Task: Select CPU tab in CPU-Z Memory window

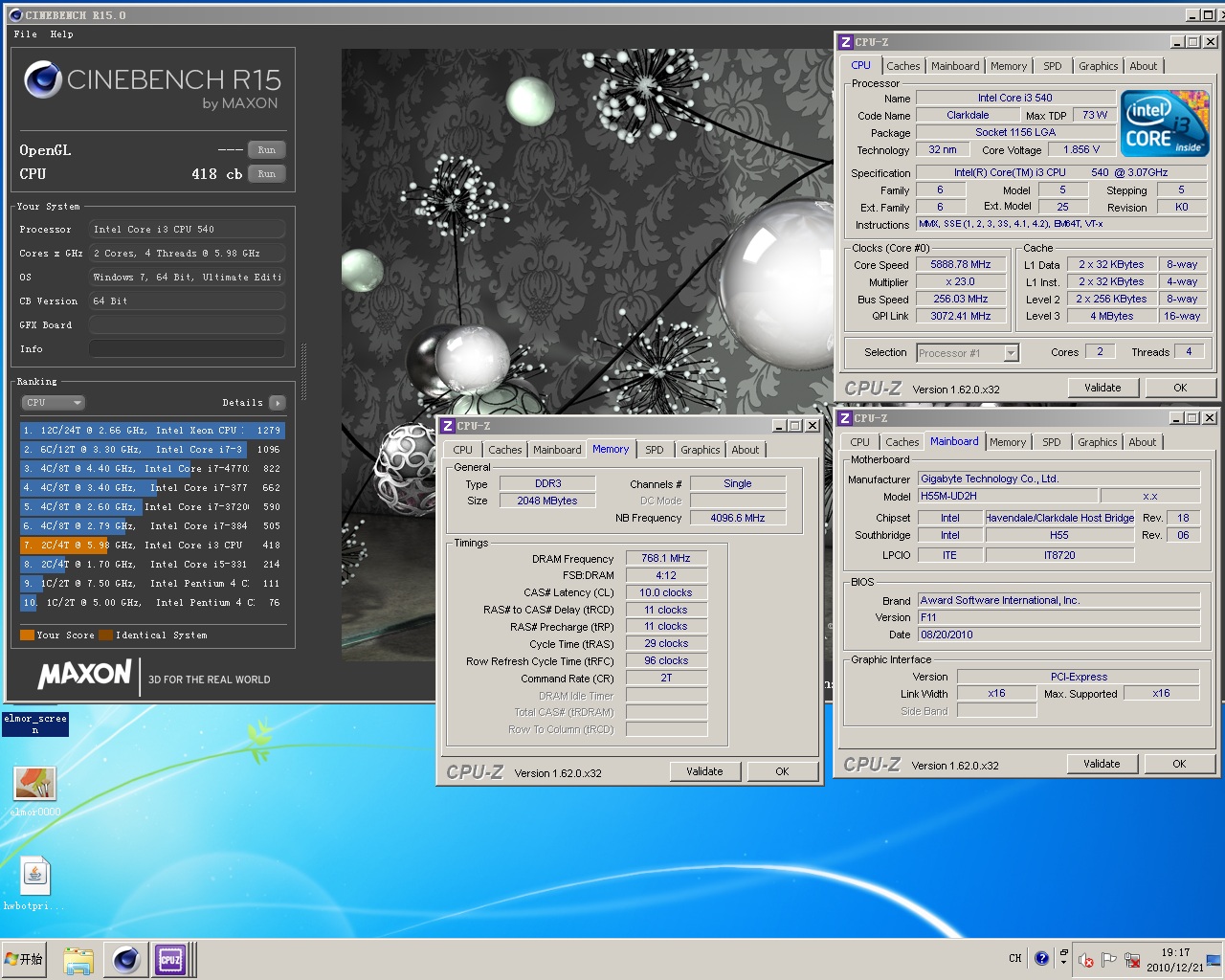Action: click(462, 450)
